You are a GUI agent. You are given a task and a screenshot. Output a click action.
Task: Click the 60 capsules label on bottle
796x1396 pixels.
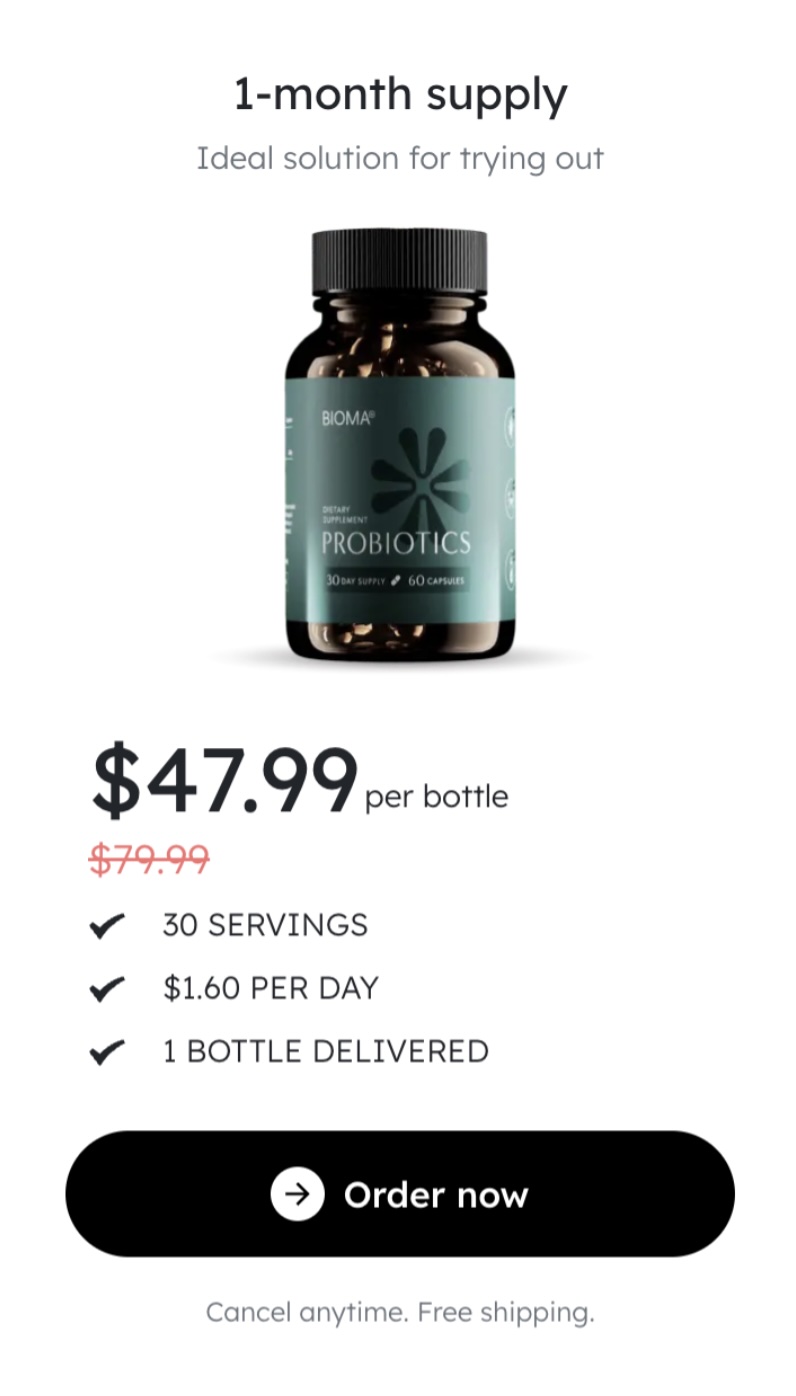436,580
